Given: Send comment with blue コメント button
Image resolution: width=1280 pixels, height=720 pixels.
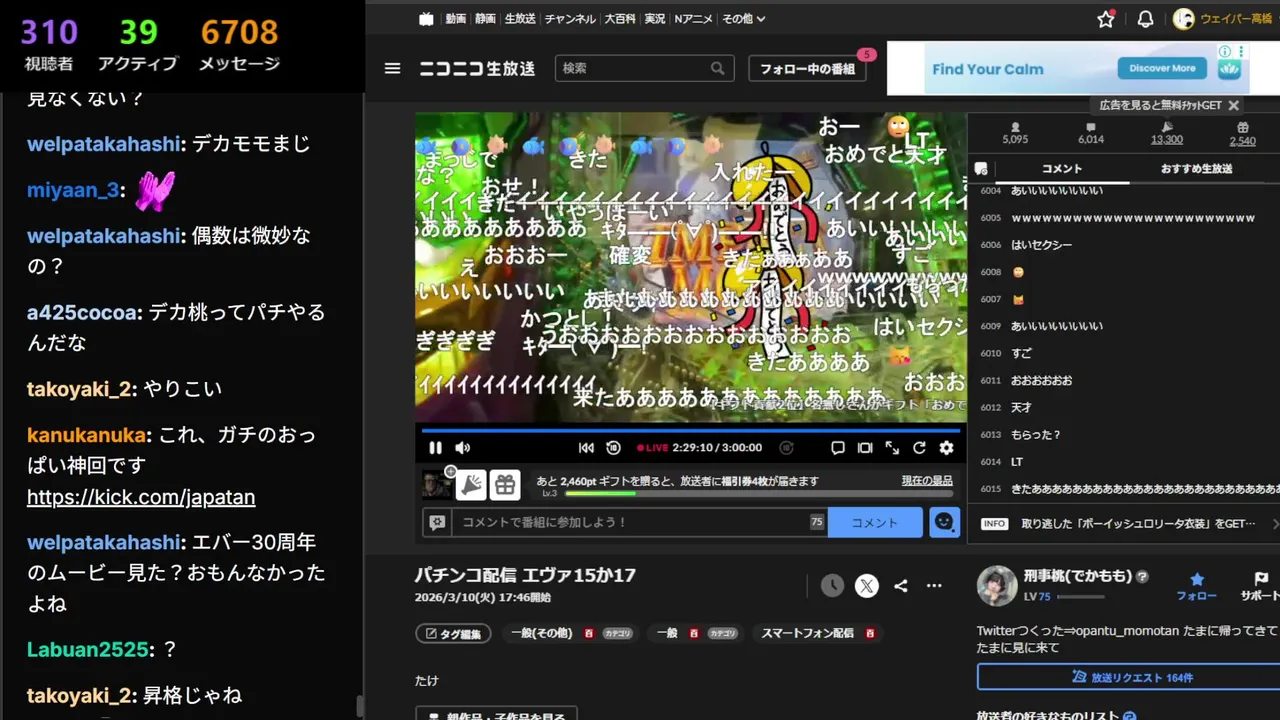Looking at the screenshot, I should [x=875, y=522].
